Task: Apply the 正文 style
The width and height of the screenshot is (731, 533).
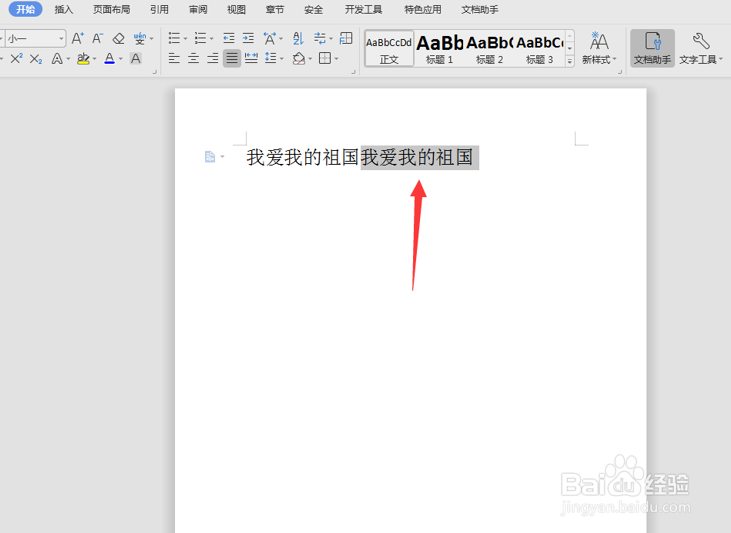Action: tap(389, 49)
